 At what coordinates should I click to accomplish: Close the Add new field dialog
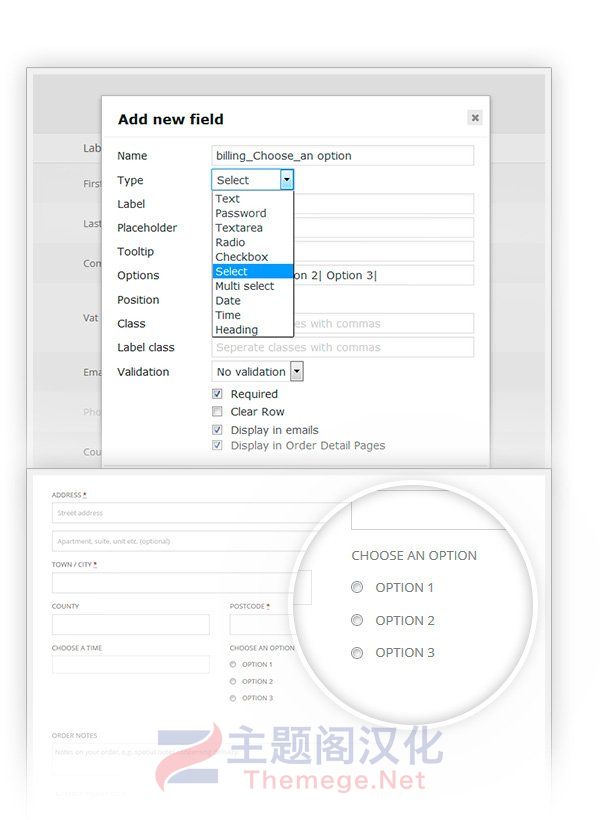[x=474, y=118]
